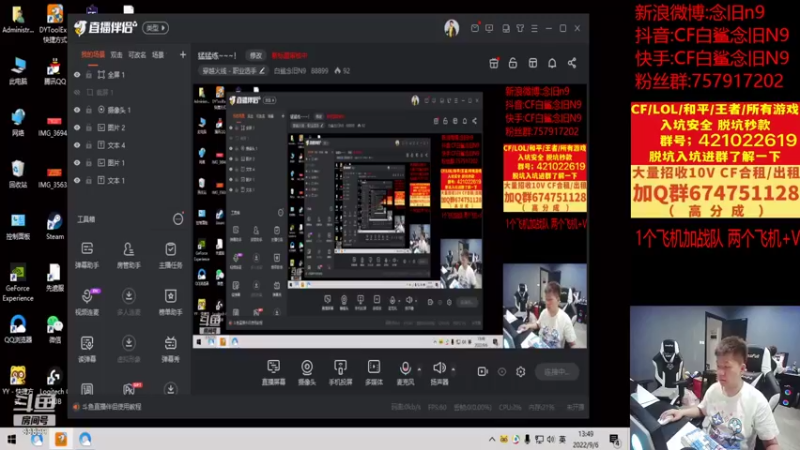This screenshot has height=450, width=800.
Task: Hide the 摄像头 1 source
Action: [x=77, y=110]
